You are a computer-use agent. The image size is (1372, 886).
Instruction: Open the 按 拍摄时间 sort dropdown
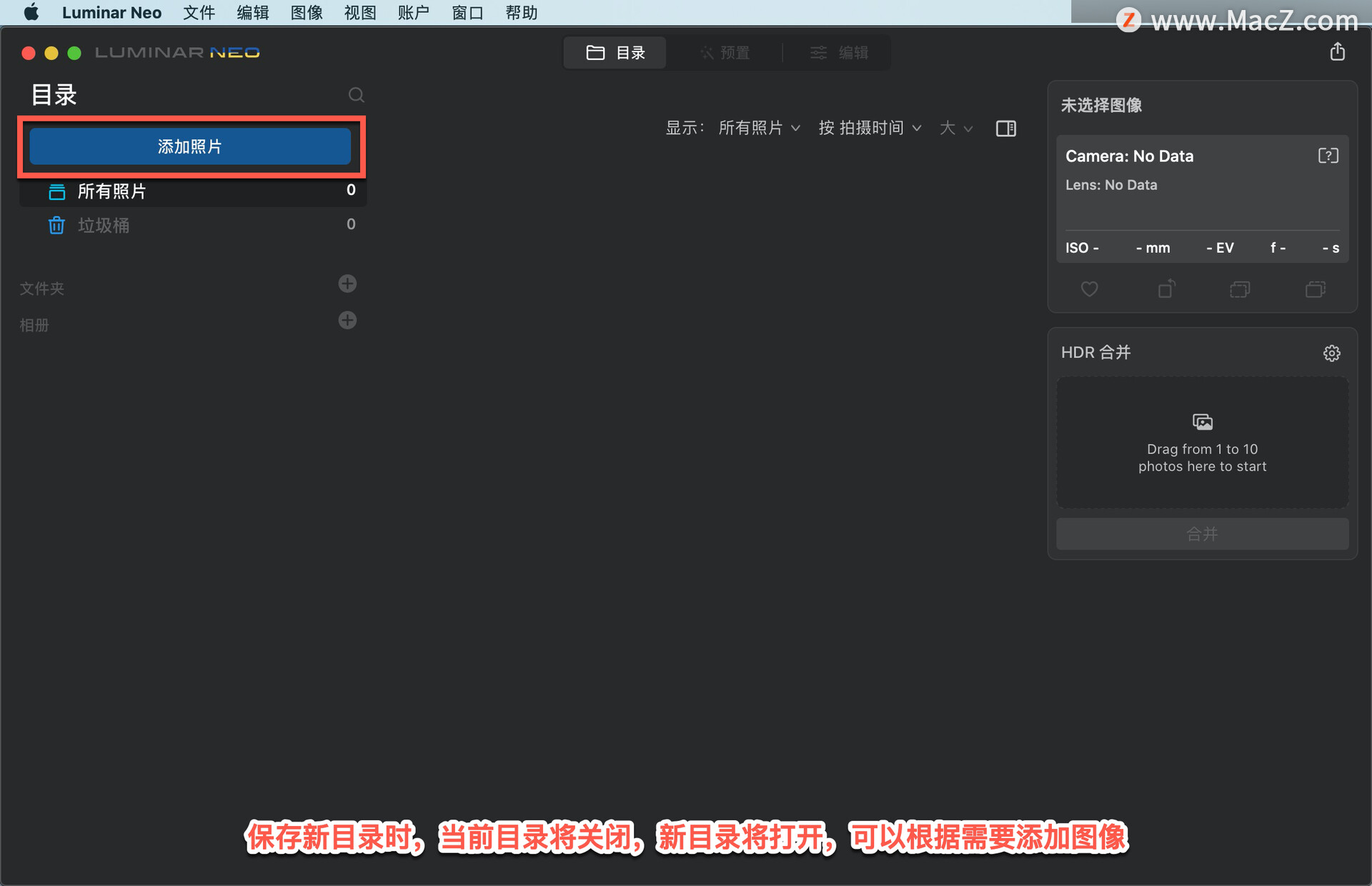870,128
